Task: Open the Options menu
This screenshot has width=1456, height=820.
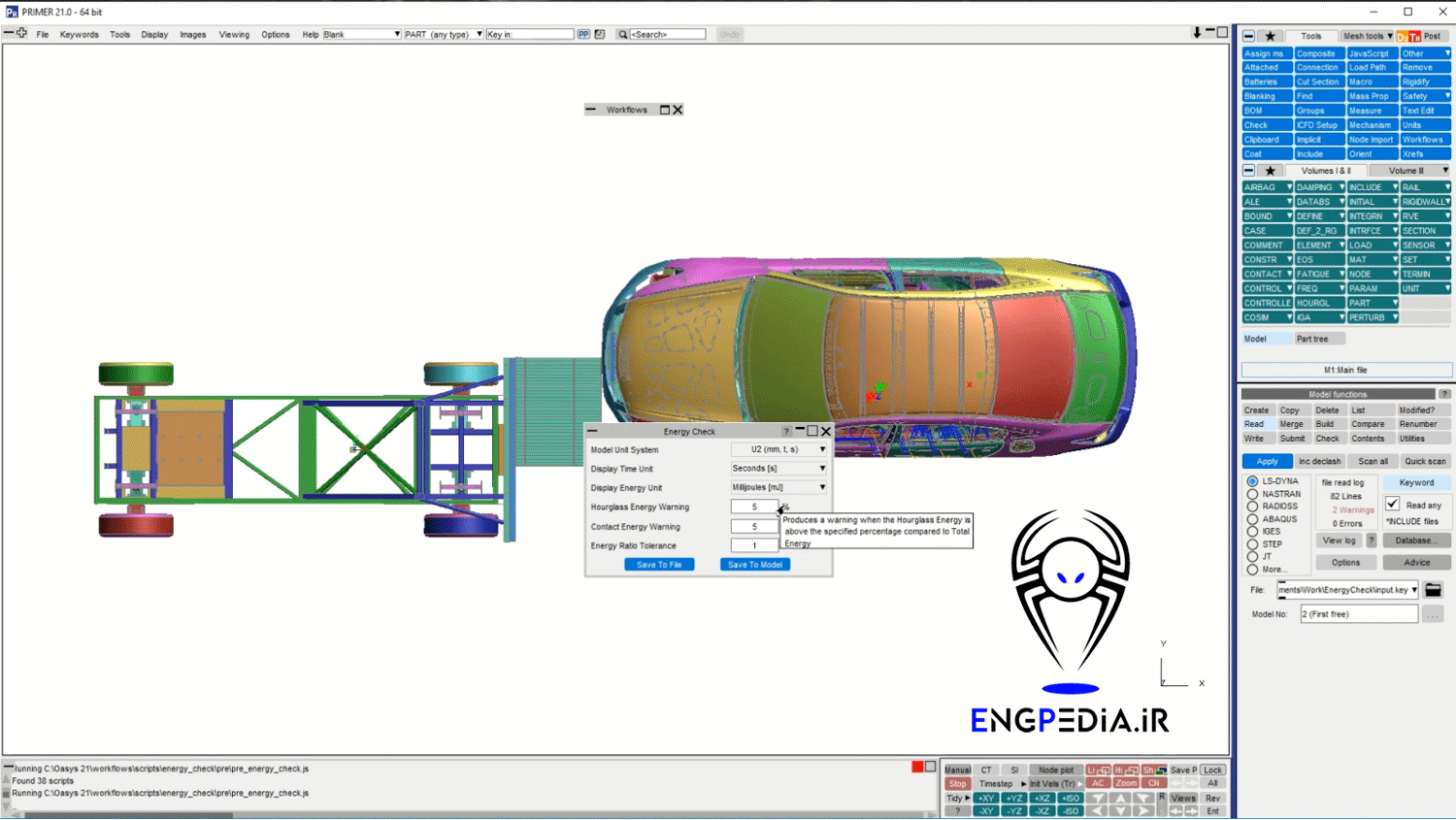Action: point(276,35)
